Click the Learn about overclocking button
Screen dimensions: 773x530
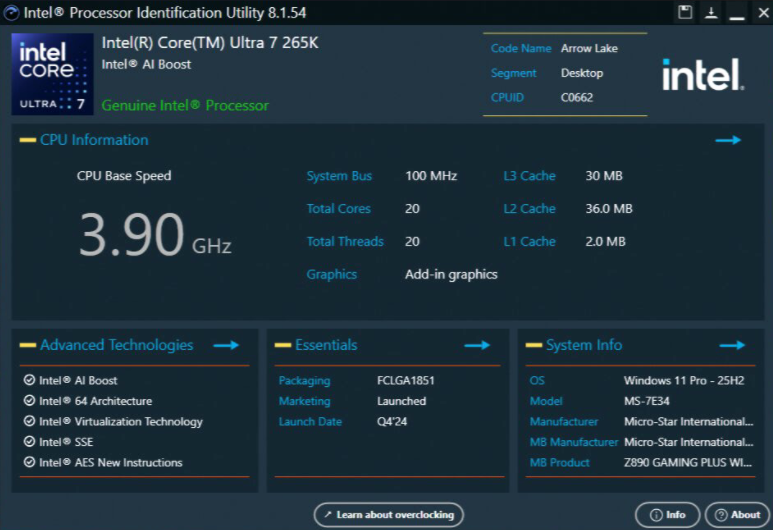click(388, 515)
